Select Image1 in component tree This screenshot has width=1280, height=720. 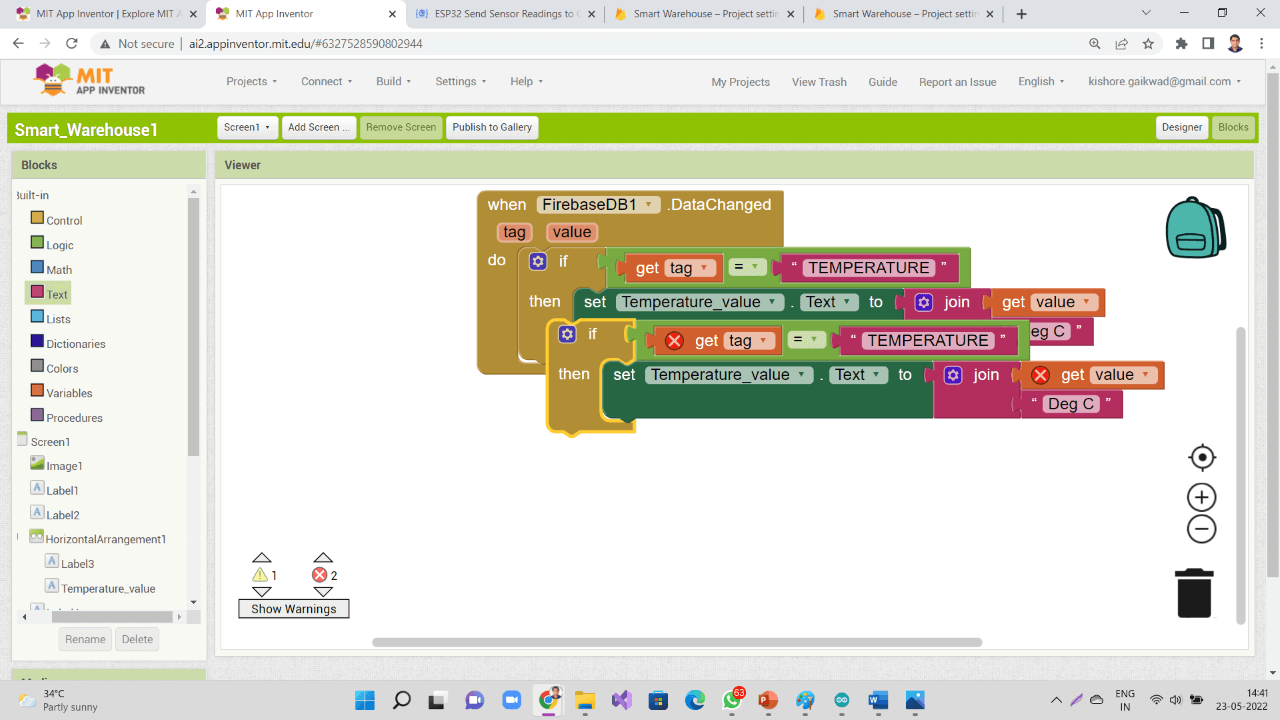coord(57,465)
